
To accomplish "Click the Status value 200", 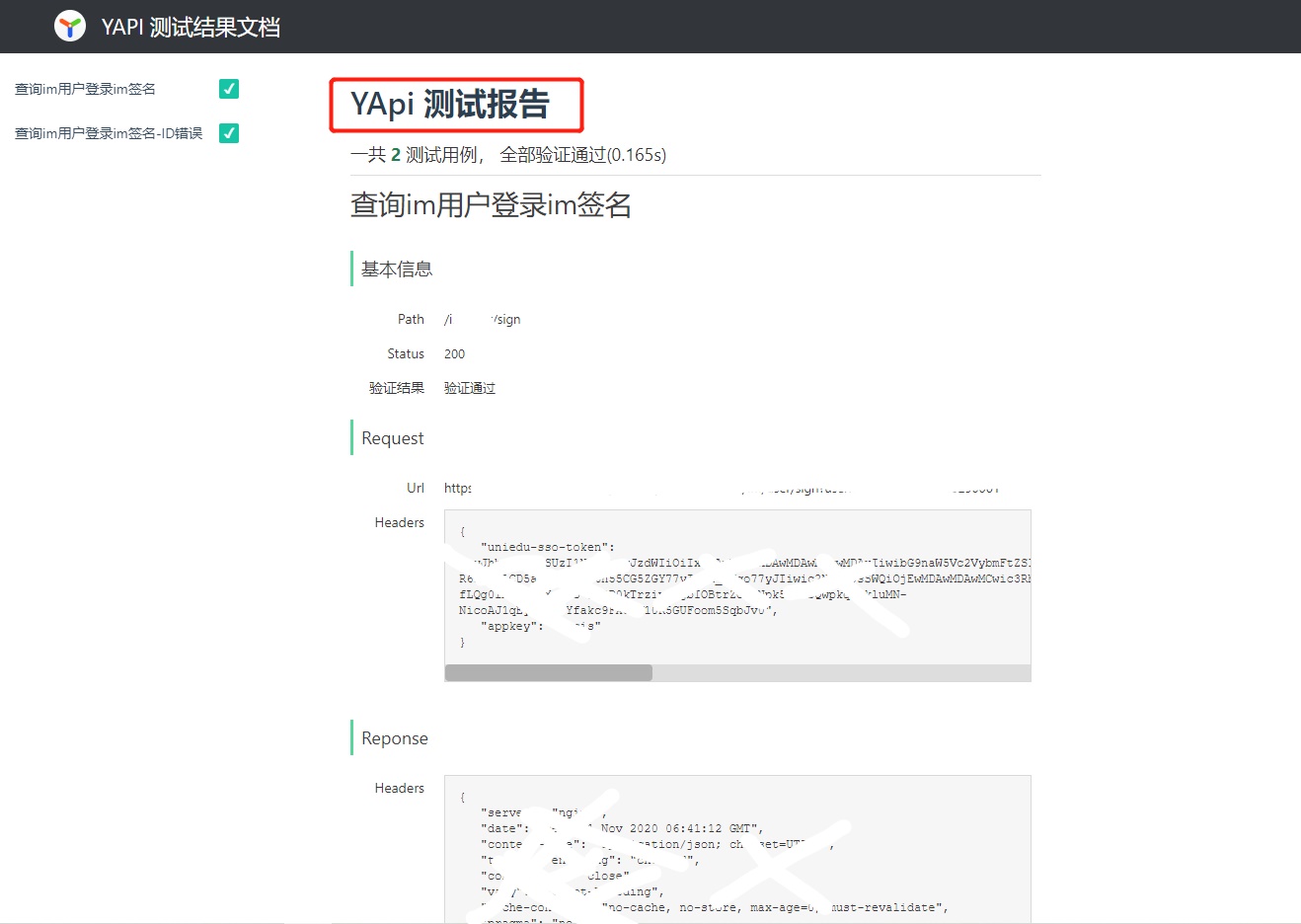I will [454, 353].
